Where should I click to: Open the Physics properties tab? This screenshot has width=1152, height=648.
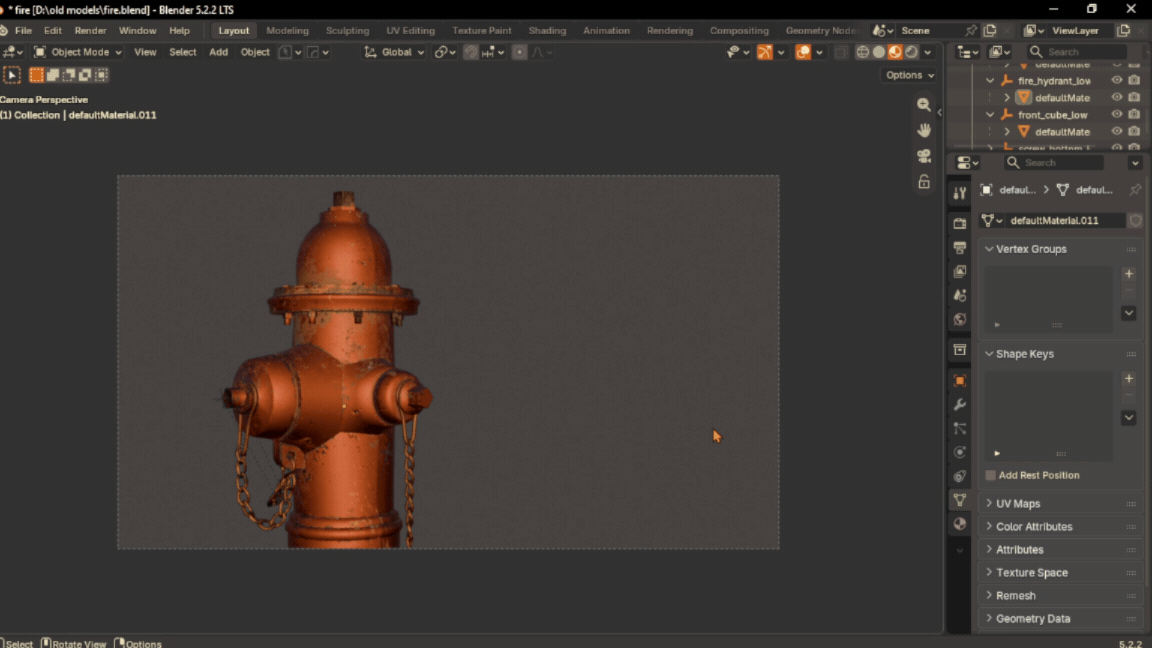coord(960,453)
